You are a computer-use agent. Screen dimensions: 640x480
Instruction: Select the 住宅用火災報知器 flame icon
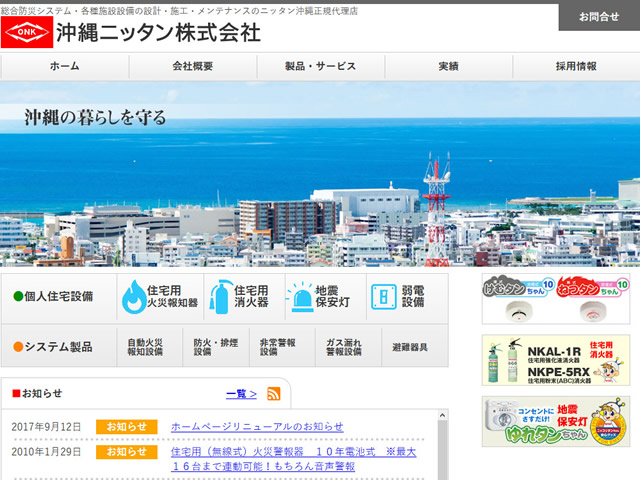coord(133,297)
